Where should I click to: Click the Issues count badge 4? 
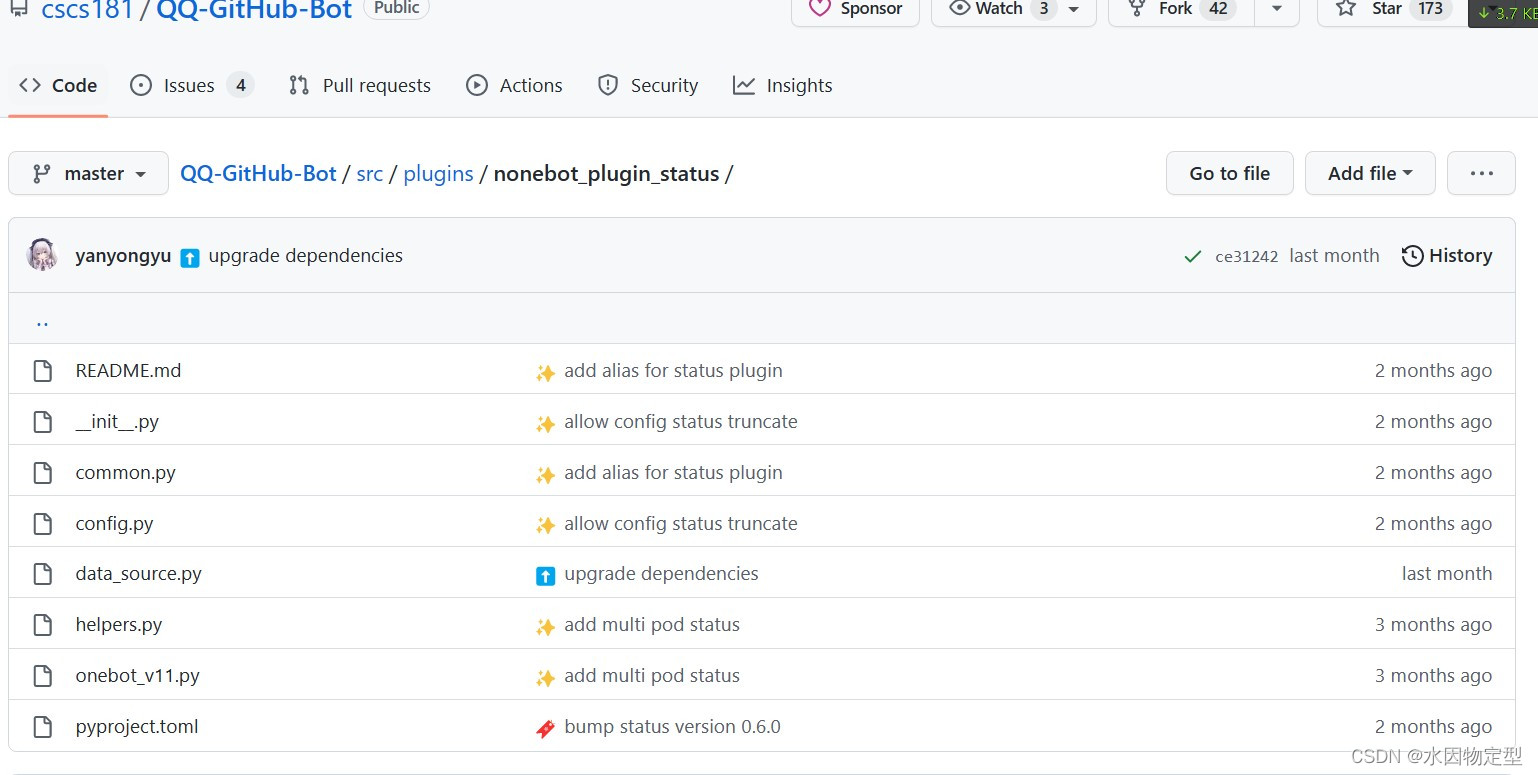click(240, 86)
